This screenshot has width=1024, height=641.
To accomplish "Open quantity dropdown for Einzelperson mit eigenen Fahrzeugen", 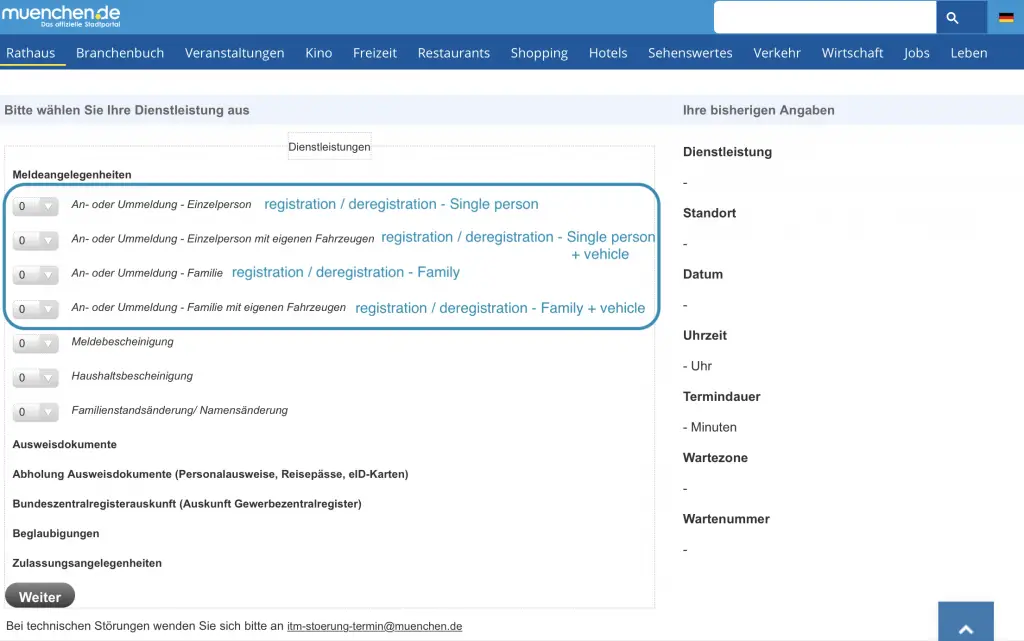I will [35, 240].
